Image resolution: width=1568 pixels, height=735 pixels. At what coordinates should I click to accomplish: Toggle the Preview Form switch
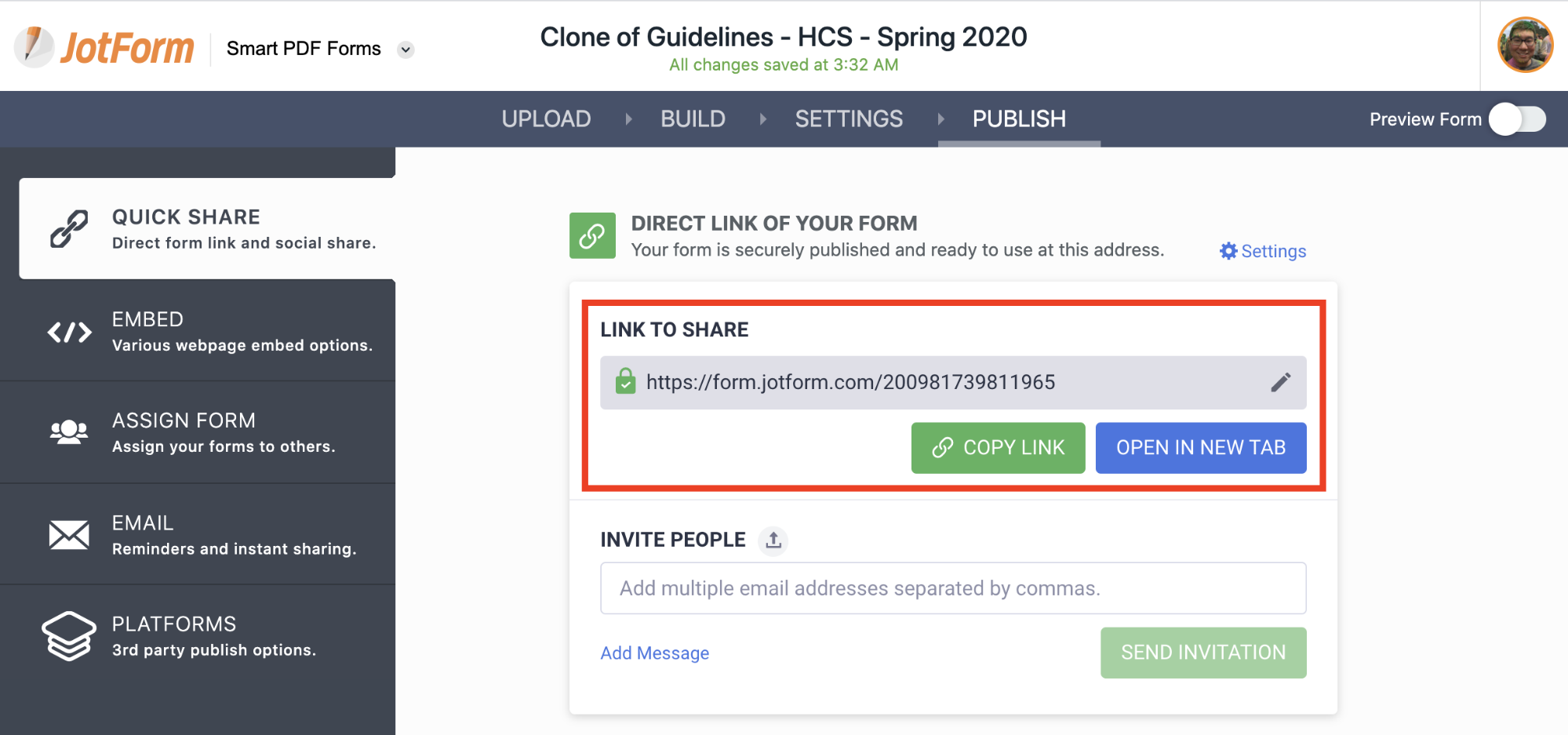click(x=1517, y=119)
